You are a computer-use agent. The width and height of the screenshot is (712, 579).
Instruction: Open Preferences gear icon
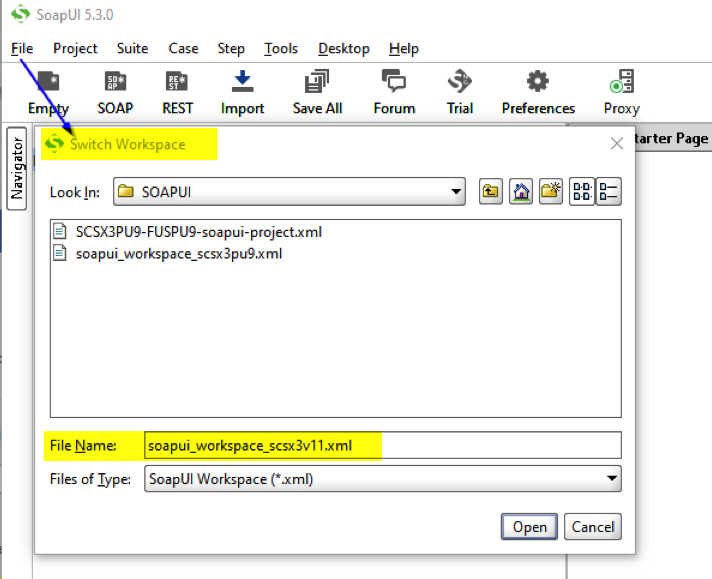[538, 81]
